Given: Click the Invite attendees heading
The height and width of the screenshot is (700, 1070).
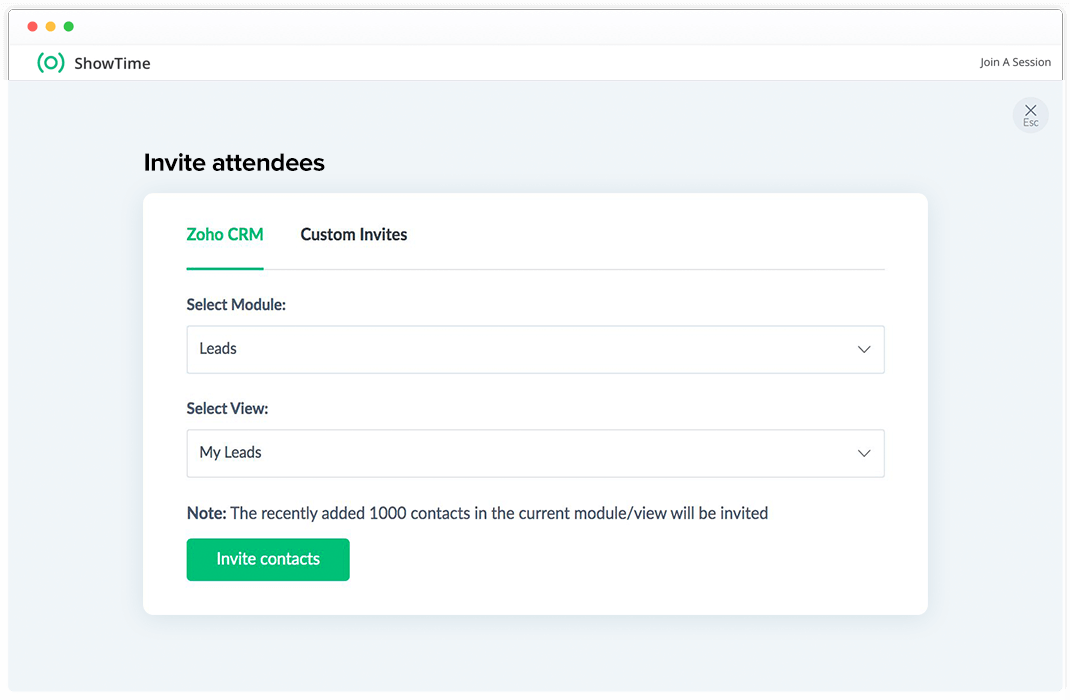Looking at the screenshot, I should click(x=234, y=163).
